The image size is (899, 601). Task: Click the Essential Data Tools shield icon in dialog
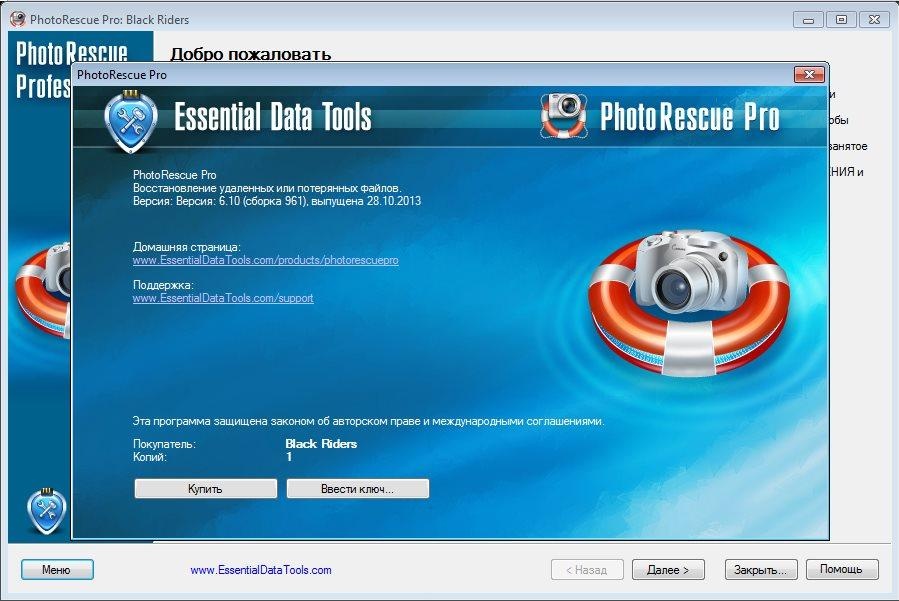pos(131,121)
